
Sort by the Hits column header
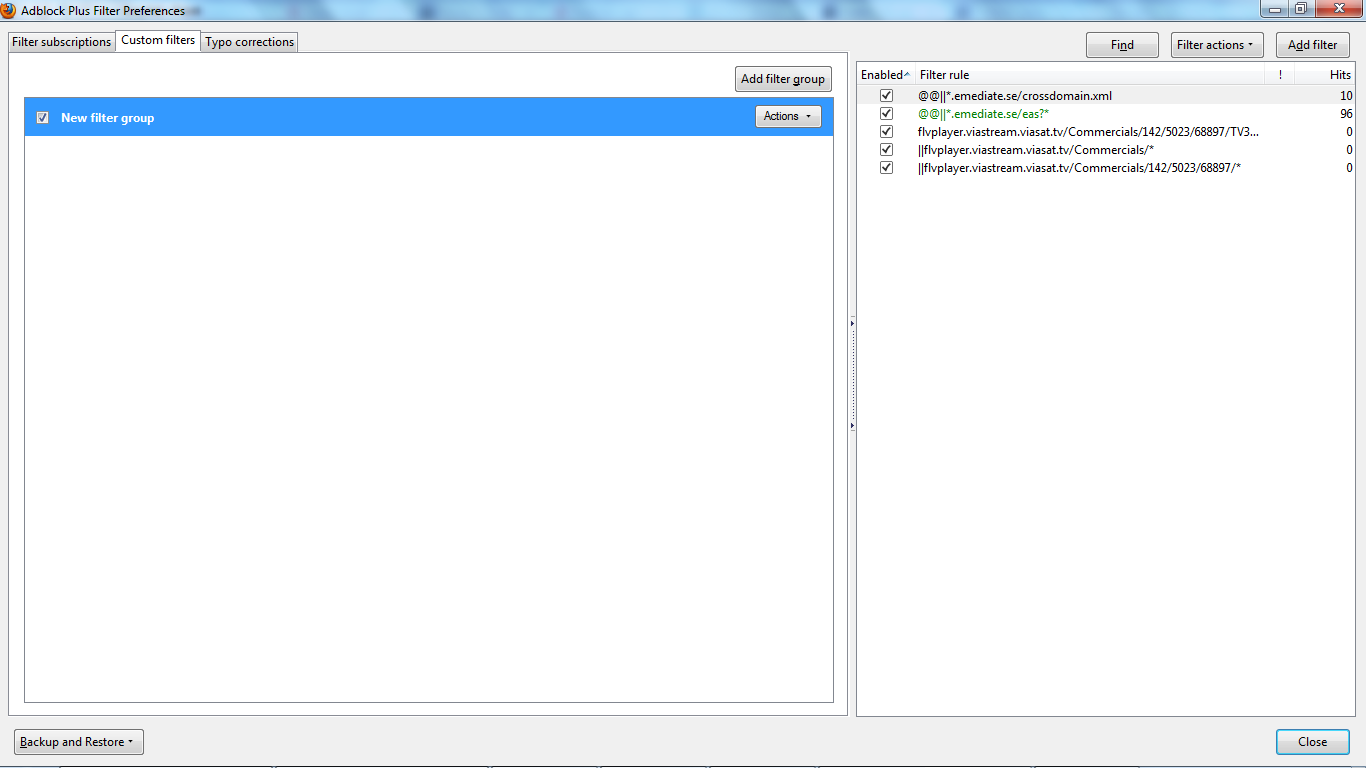1324,75
